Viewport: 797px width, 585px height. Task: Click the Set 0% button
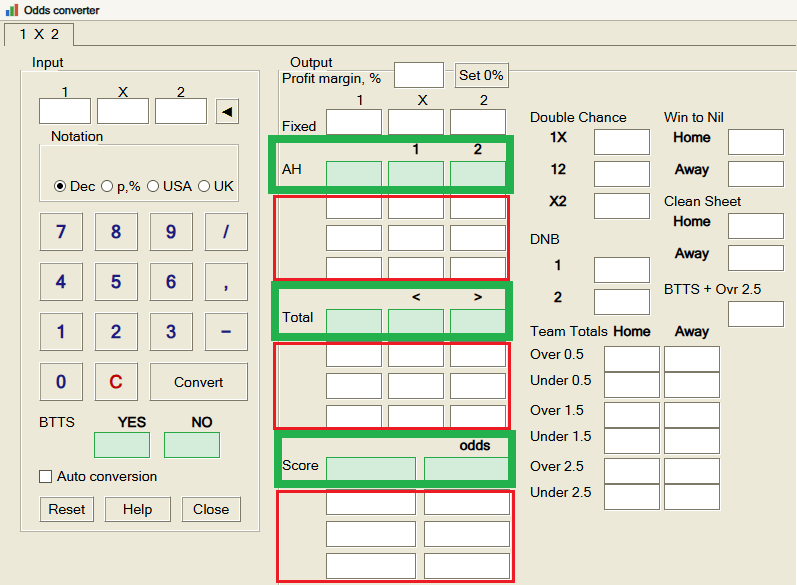481,75
